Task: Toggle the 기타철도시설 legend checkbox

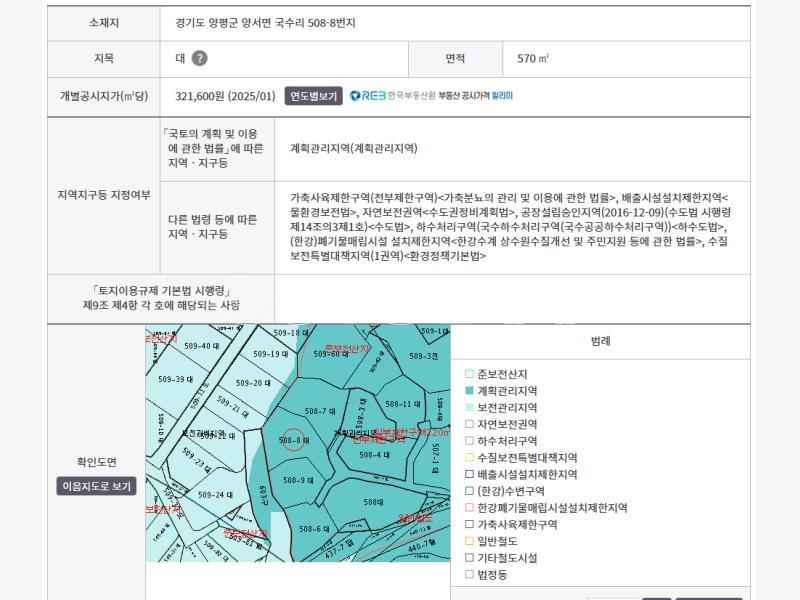Action: click(470, 558)
